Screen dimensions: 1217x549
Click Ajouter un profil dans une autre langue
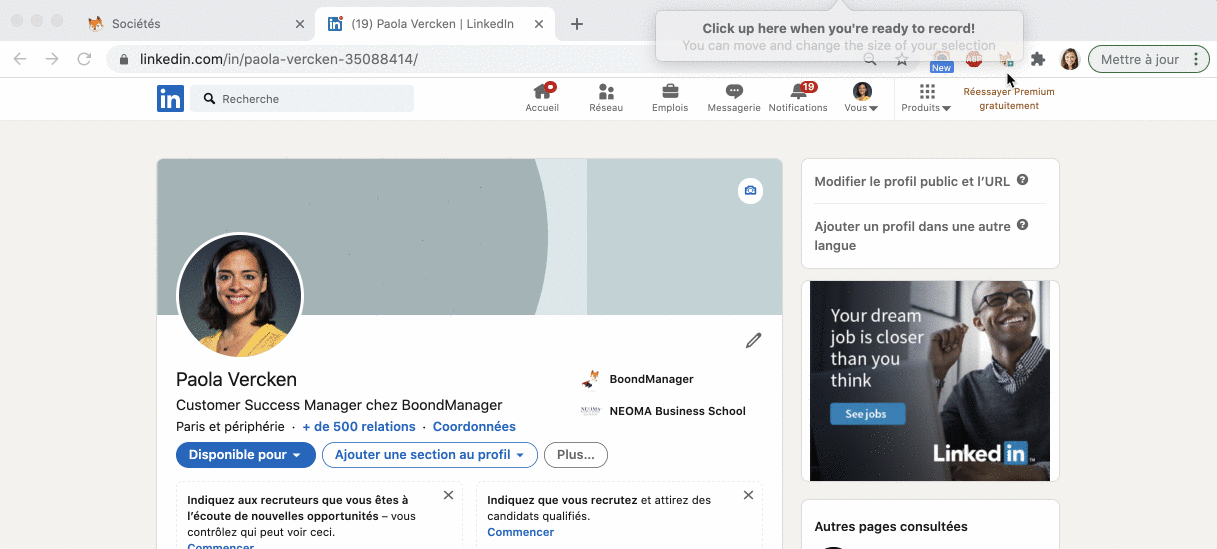pos(913,236)
